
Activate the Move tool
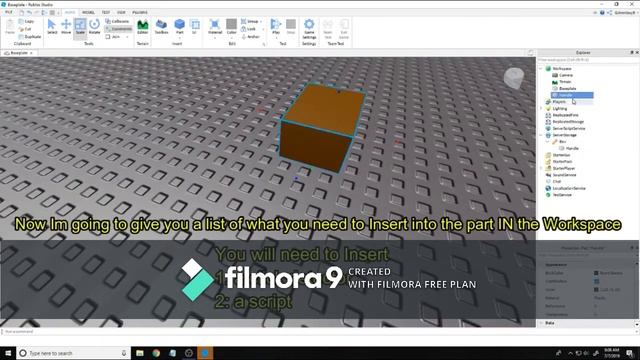coord(66,27)
